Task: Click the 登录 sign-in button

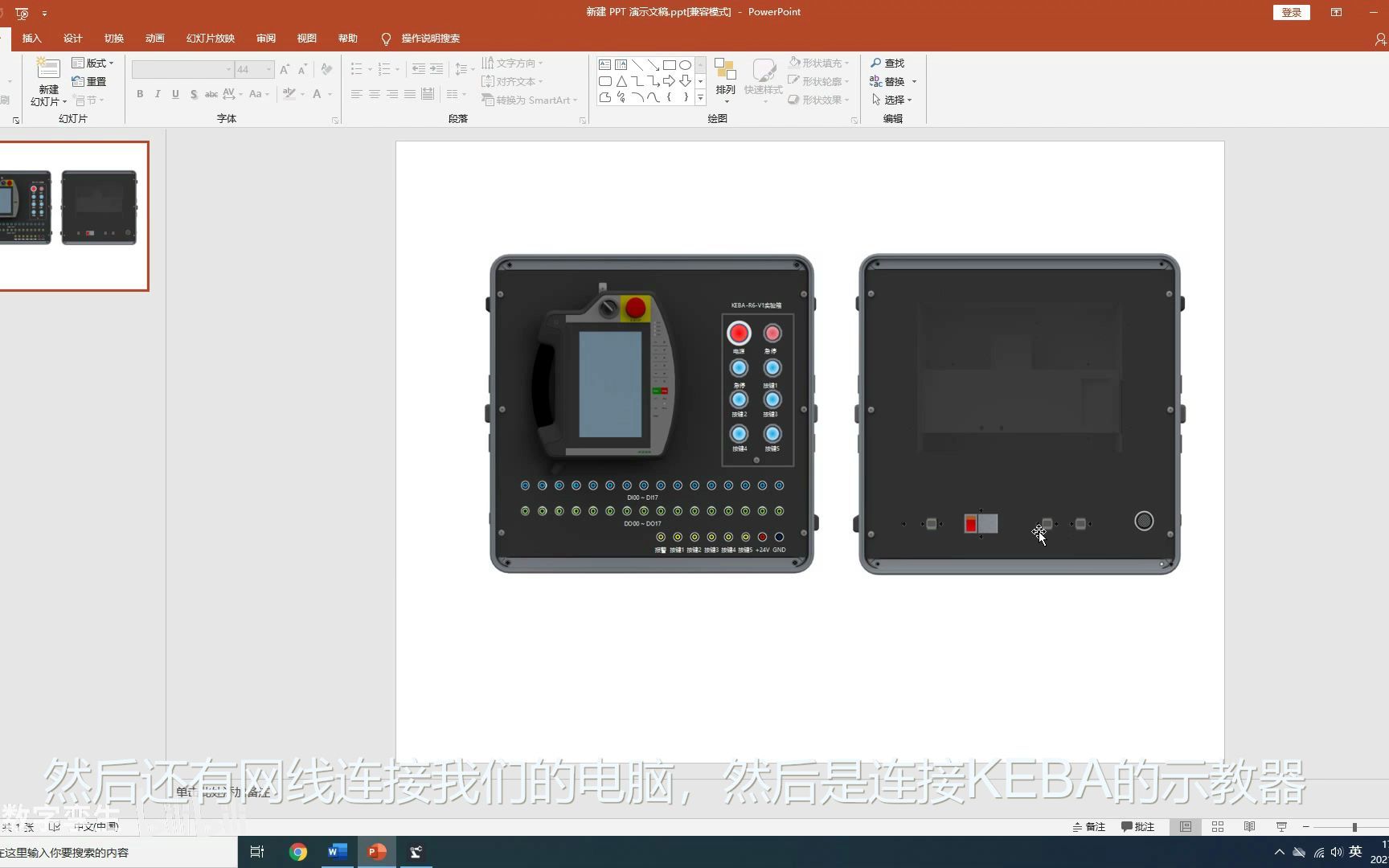Action: click(1291, 12)
